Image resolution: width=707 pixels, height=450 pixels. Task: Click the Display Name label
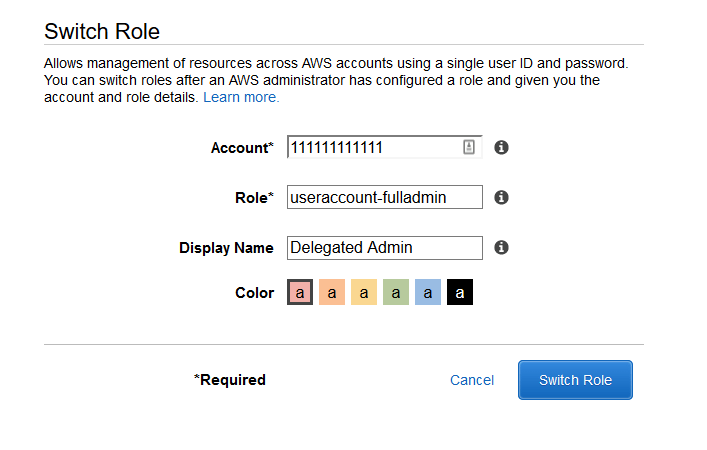tap(226, 248)
